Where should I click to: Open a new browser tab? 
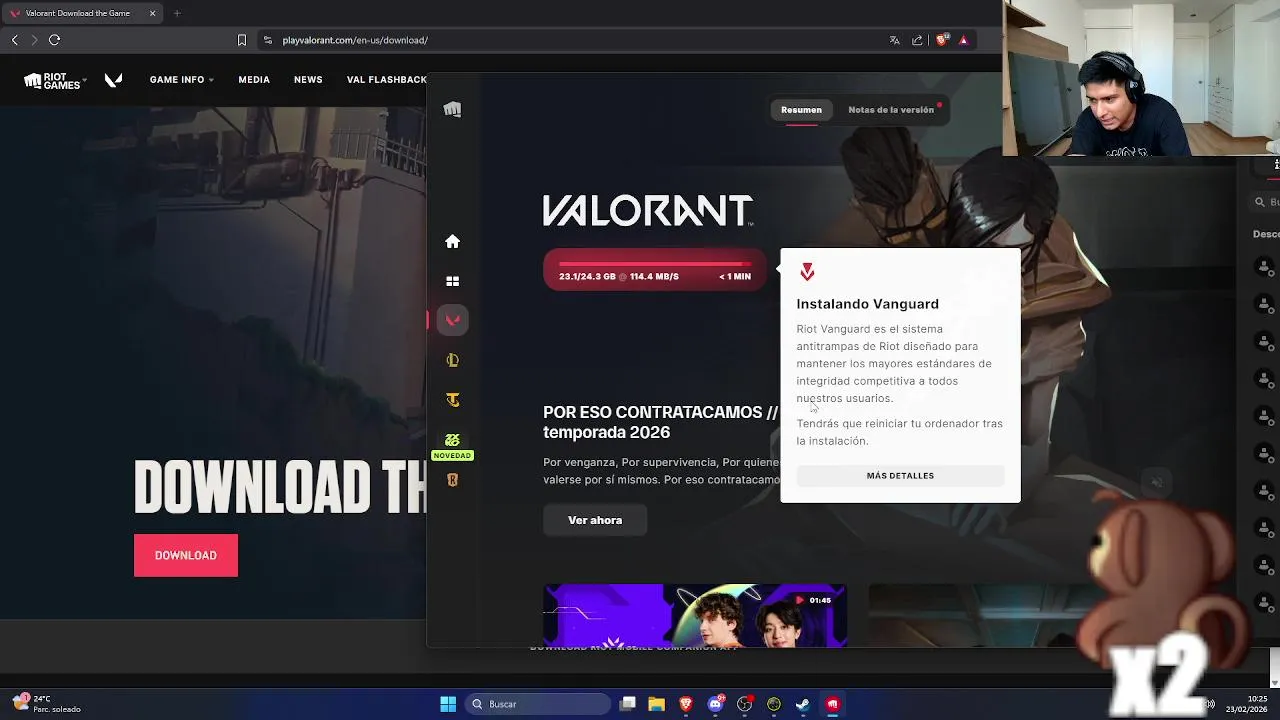(x=177, y=13)
